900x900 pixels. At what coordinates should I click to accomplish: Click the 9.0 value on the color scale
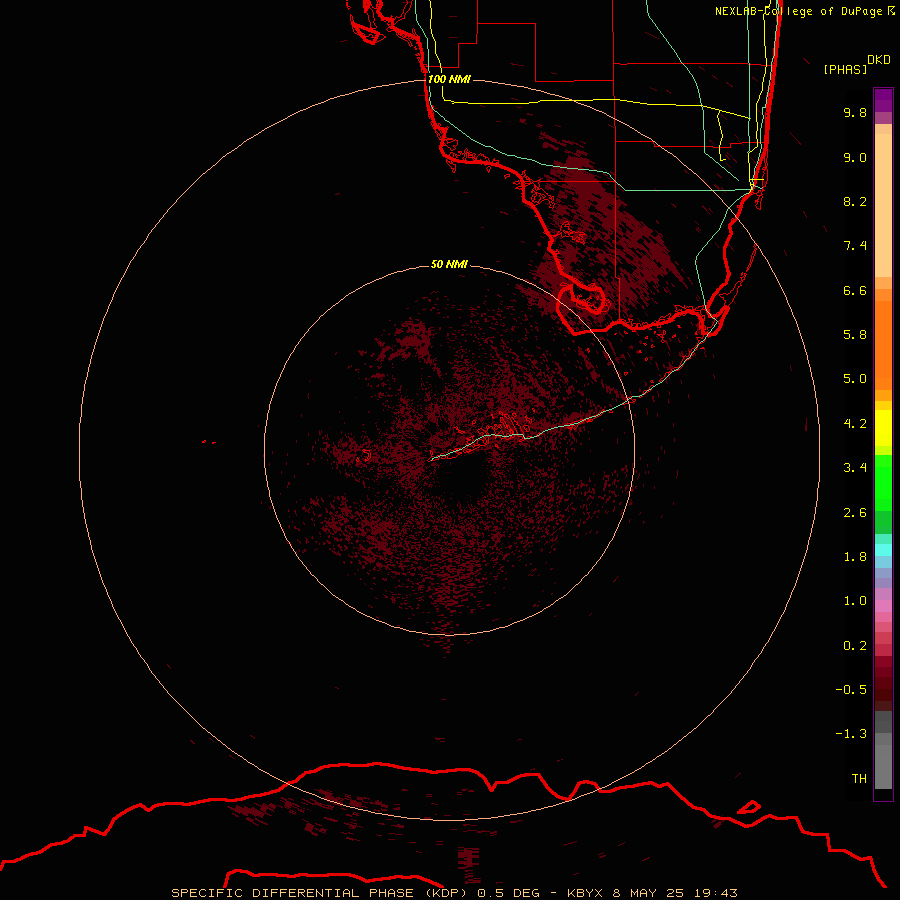click(855, 157)
